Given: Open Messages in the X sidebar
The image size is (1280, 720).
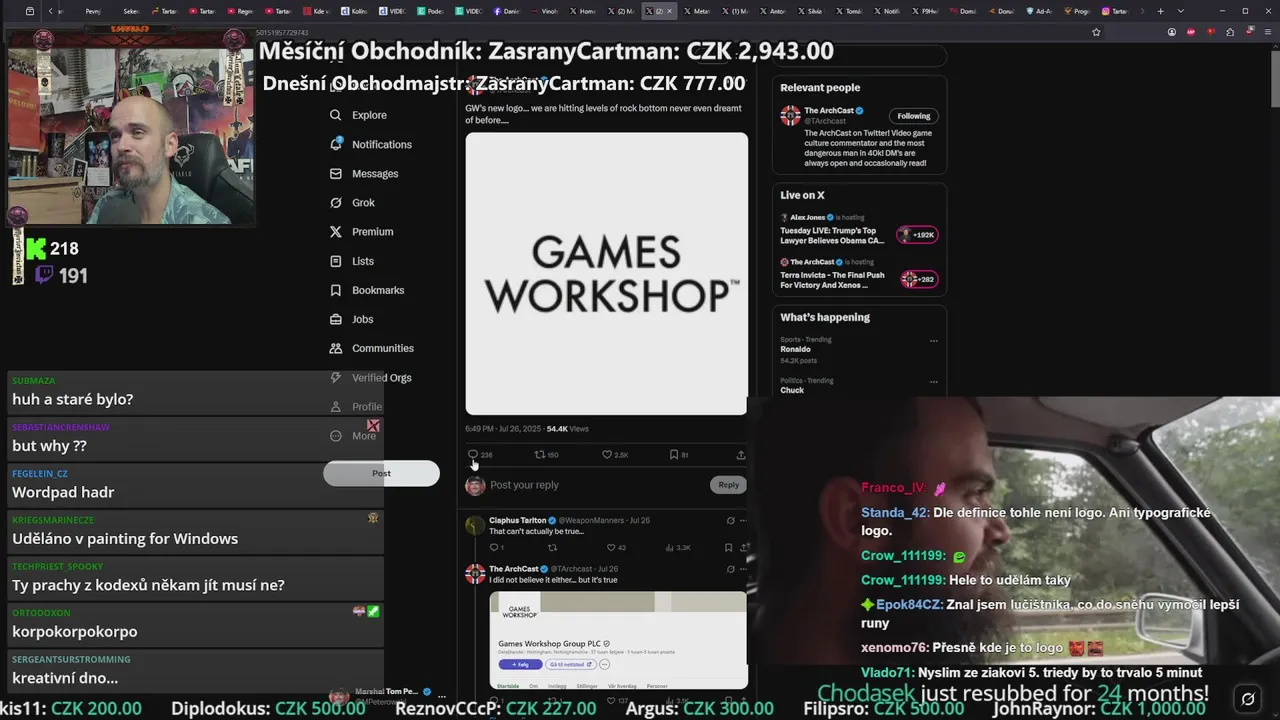Looking at the screenshot, I should pos(364,173).
